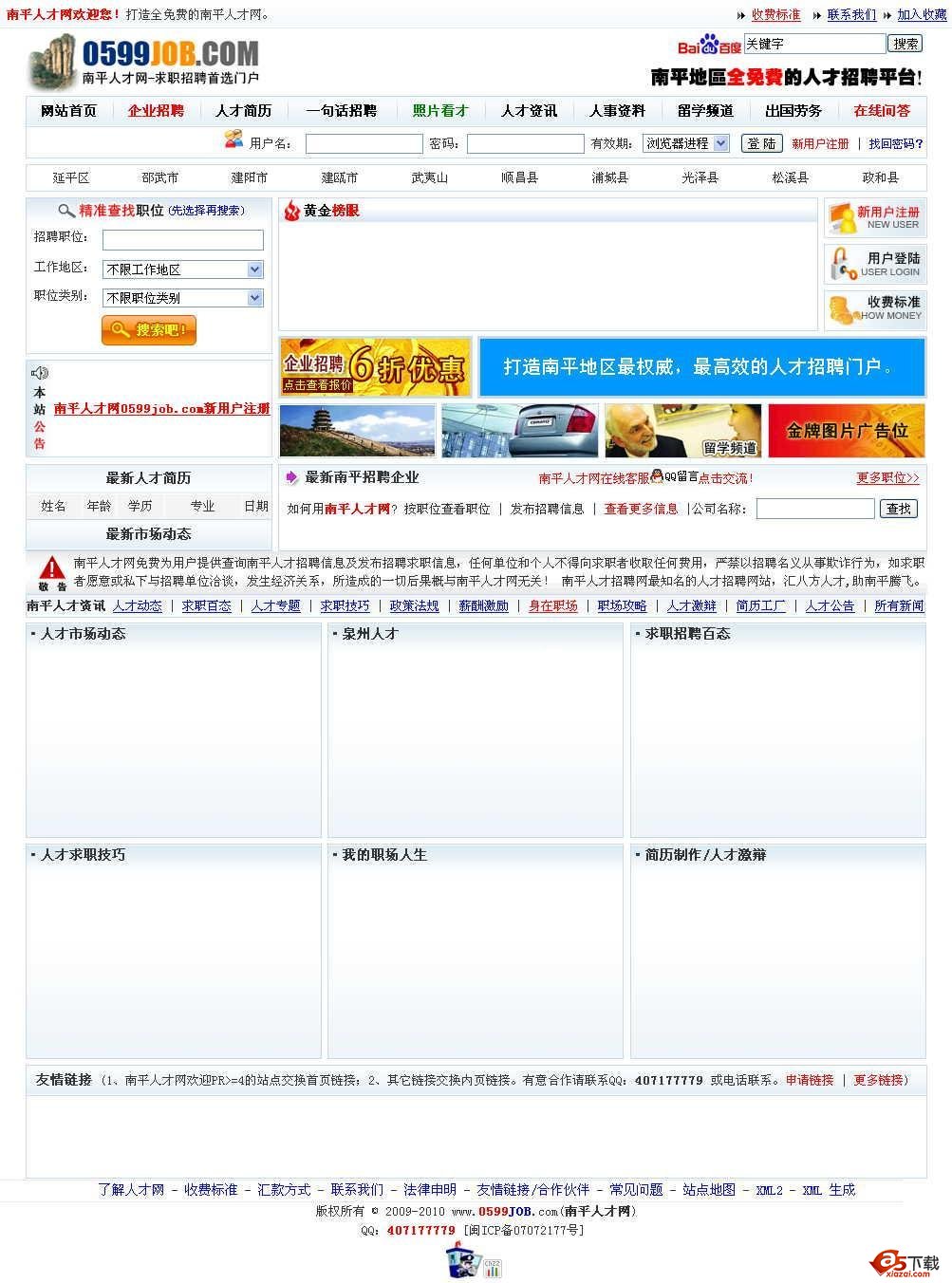The width and height of the screenshot is (952, 1283).
Task: Click the 登陆 login button
Action: click(761, 143)
